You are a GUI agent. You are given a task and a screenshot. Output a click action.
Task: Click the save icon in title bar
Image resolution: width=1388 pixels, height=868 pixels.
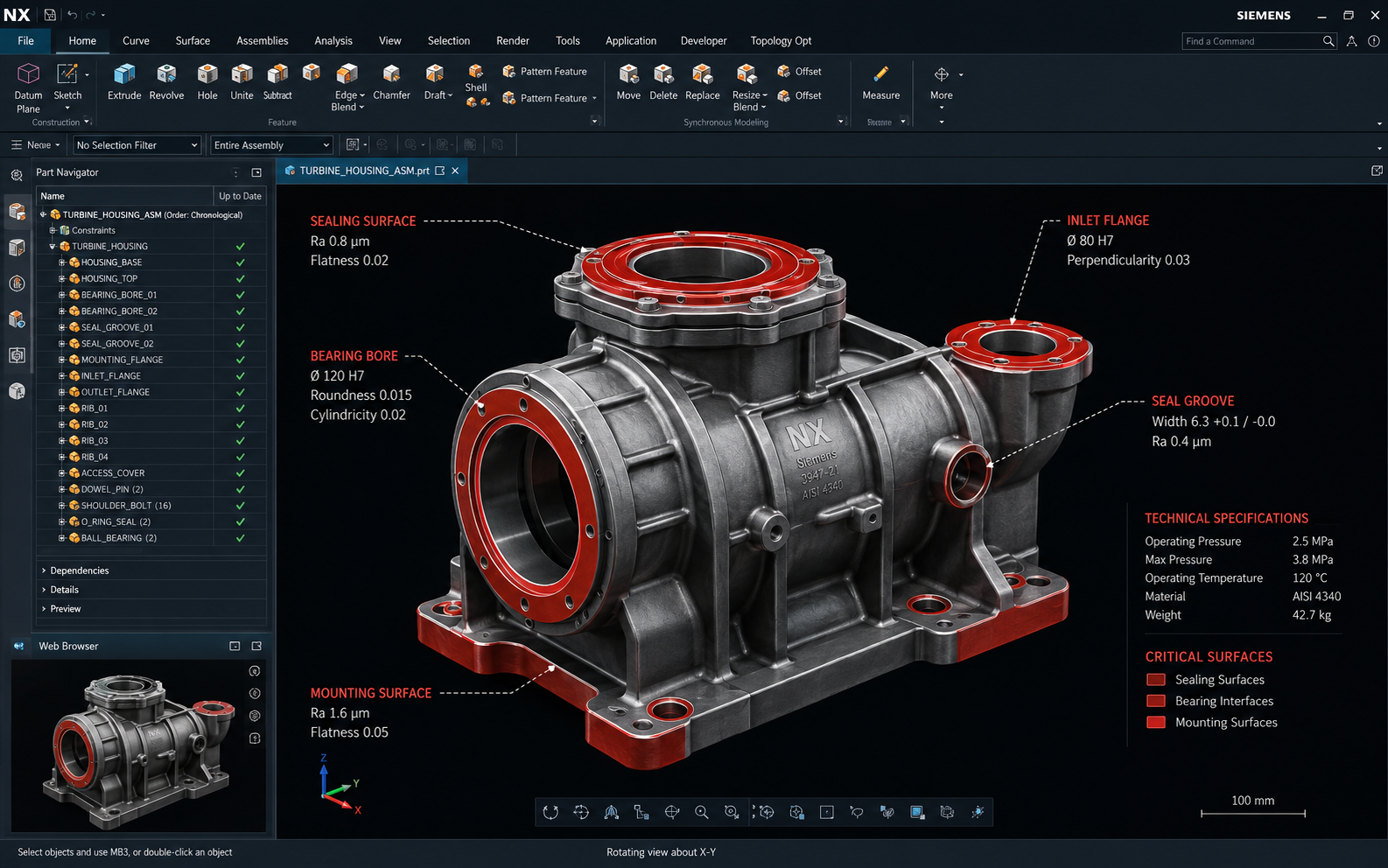coord(50,15)
